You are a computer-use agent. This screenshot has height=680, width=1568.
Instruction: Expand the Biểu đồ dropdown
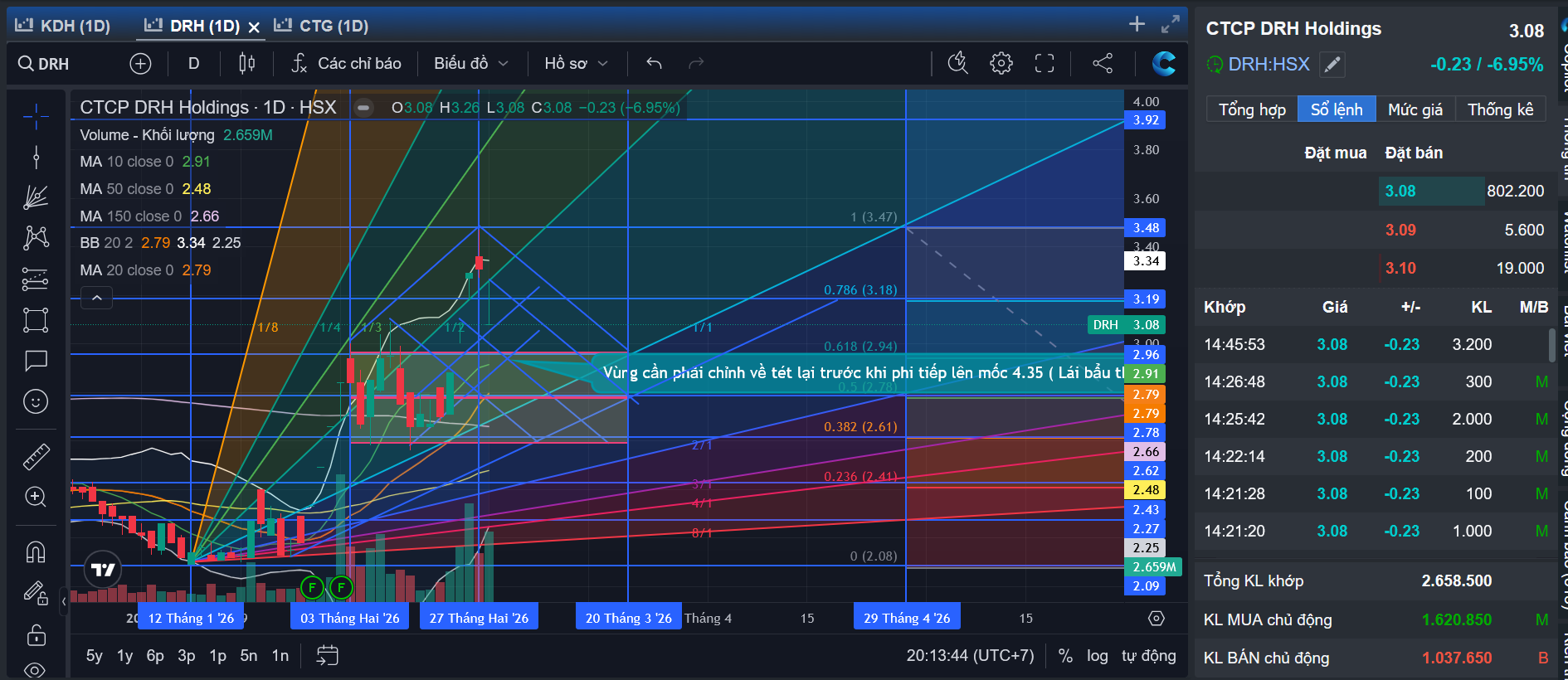tap(471, 64)
